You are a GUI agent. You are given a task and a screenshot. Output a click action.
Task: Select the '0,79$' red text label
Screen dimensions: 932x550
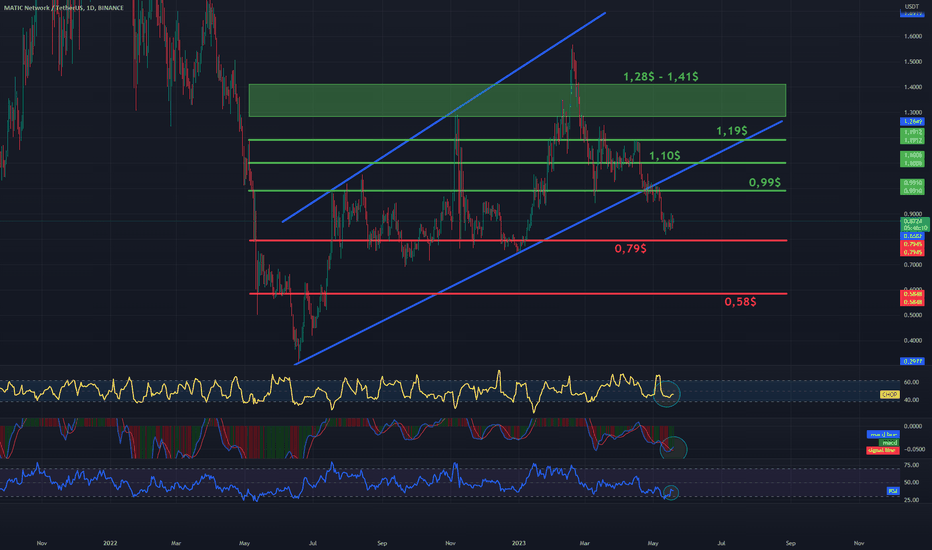630,248
